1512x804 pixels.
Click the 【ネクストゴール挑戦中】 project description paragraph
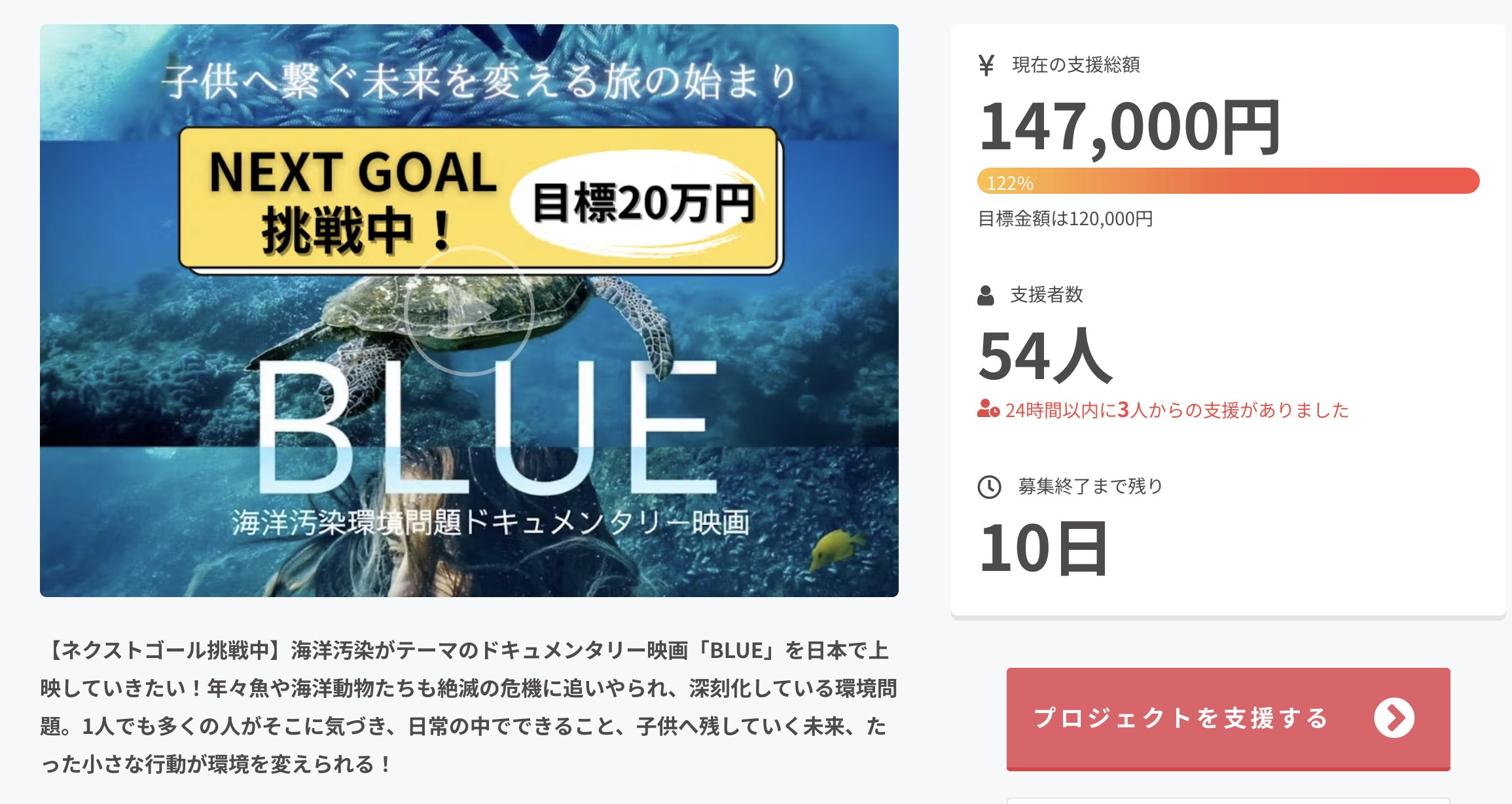[x=467, y=706]
